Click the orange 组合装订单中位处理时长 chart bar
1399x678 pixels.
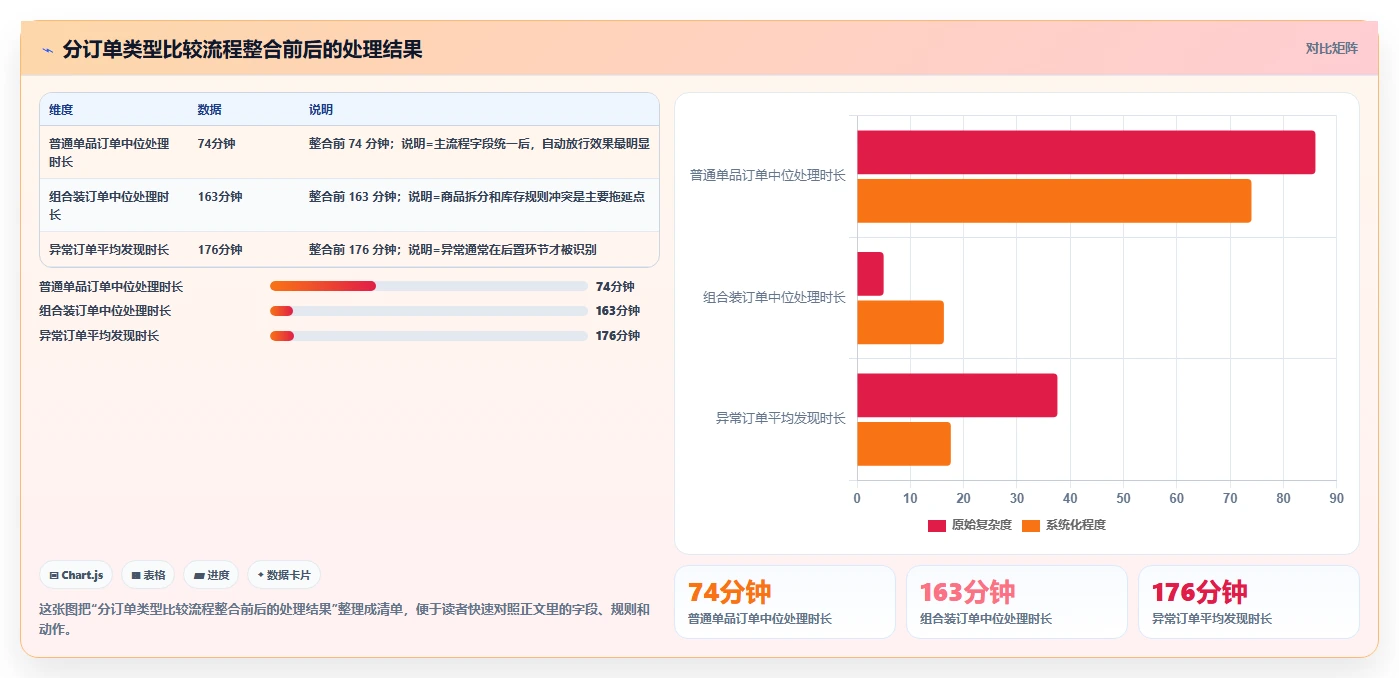pos(900,322)
